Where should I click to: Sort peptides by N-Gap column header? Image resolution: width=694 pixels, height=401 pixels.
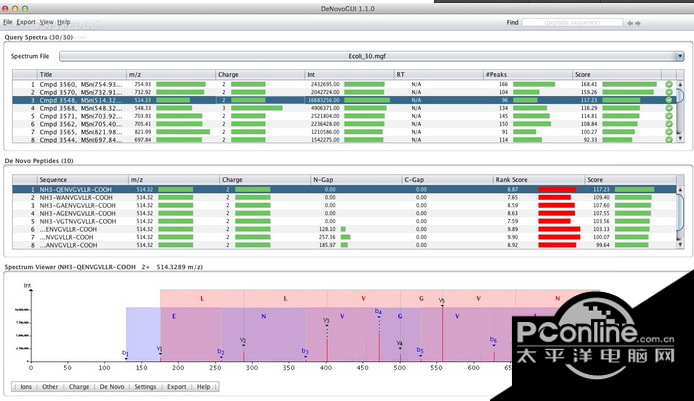point(356,180)
